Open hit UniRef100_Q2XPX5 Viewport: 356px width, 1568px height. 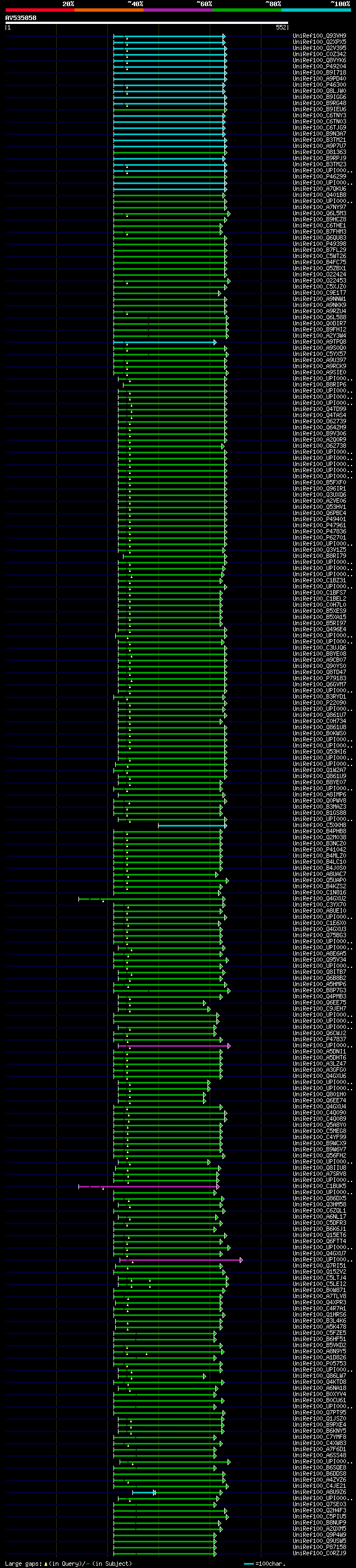(319, 42)
